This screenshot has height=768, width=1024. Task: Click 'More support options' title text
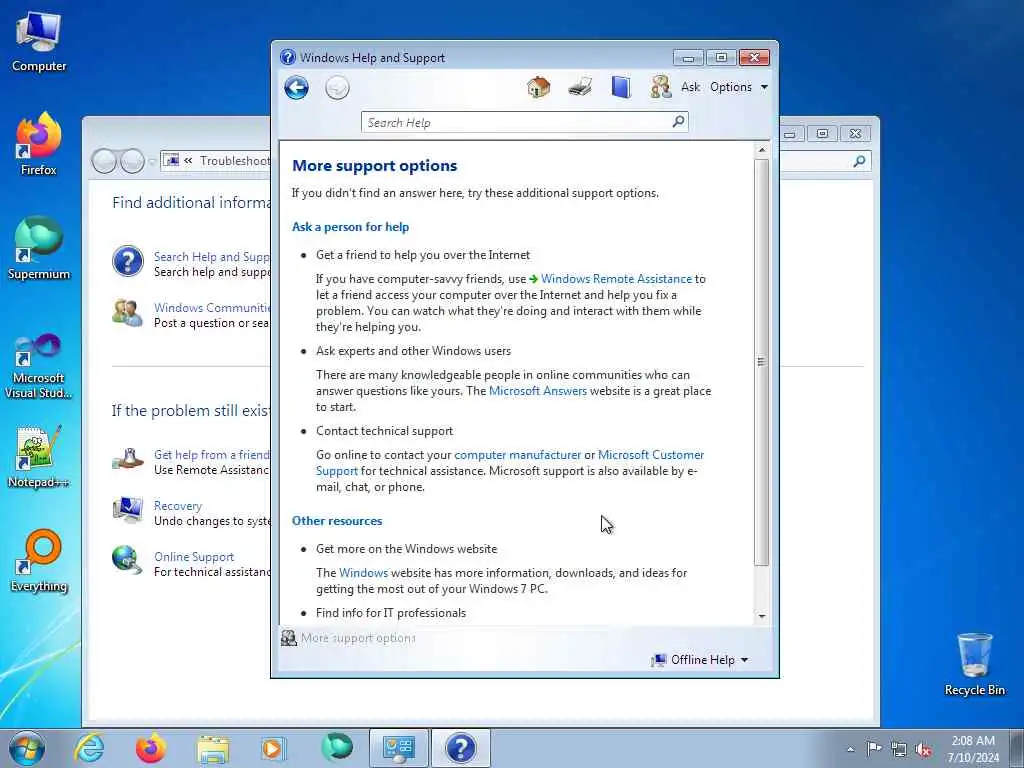click(x=374, y=166)
